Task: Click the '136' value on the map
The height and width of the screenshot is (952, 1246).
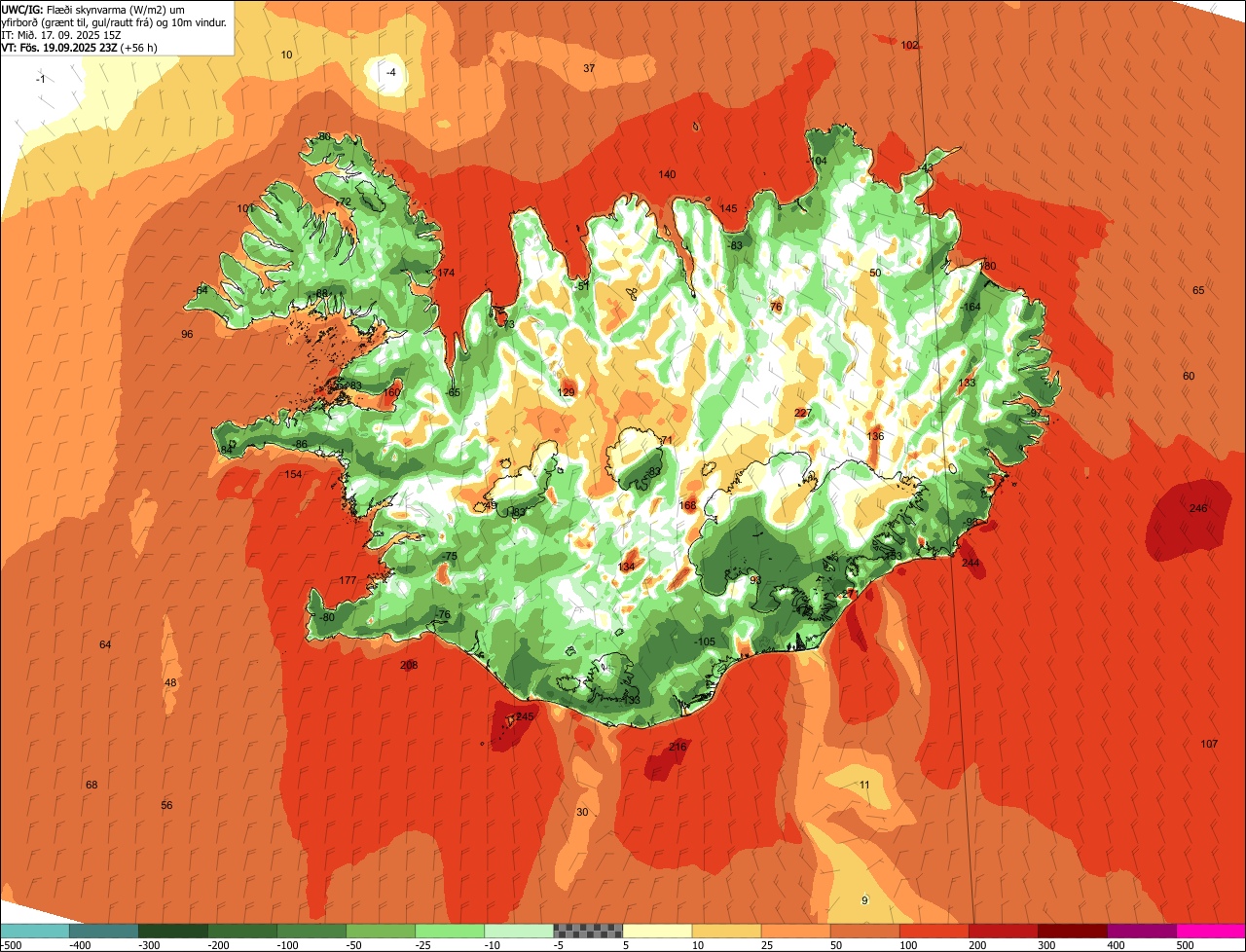Action: tap(875, 436)
